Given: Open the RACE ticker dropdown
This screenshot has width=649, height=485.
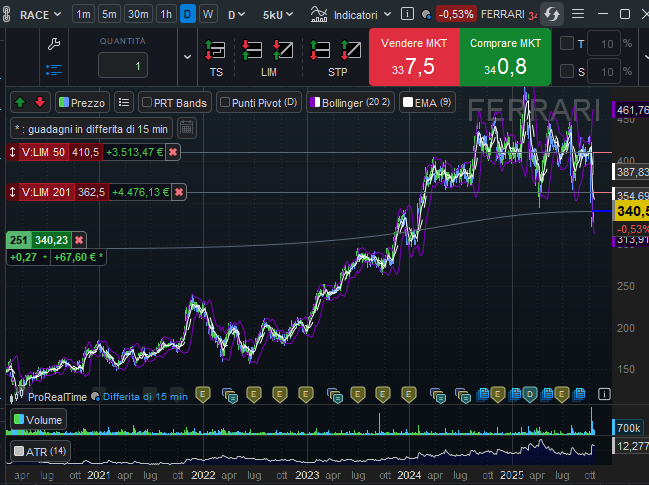Looking at the screenshot, I should (40, 15).
